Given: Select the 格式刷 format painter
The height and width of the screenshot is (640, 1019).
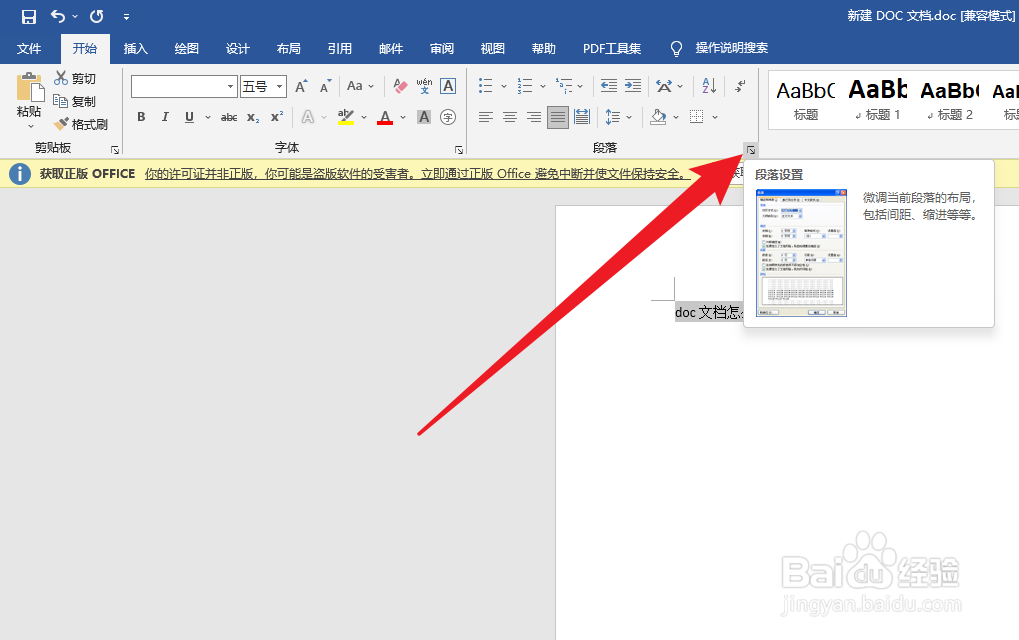Looking at the screenshot, I should pyautogui.click(x=81, y=124).
